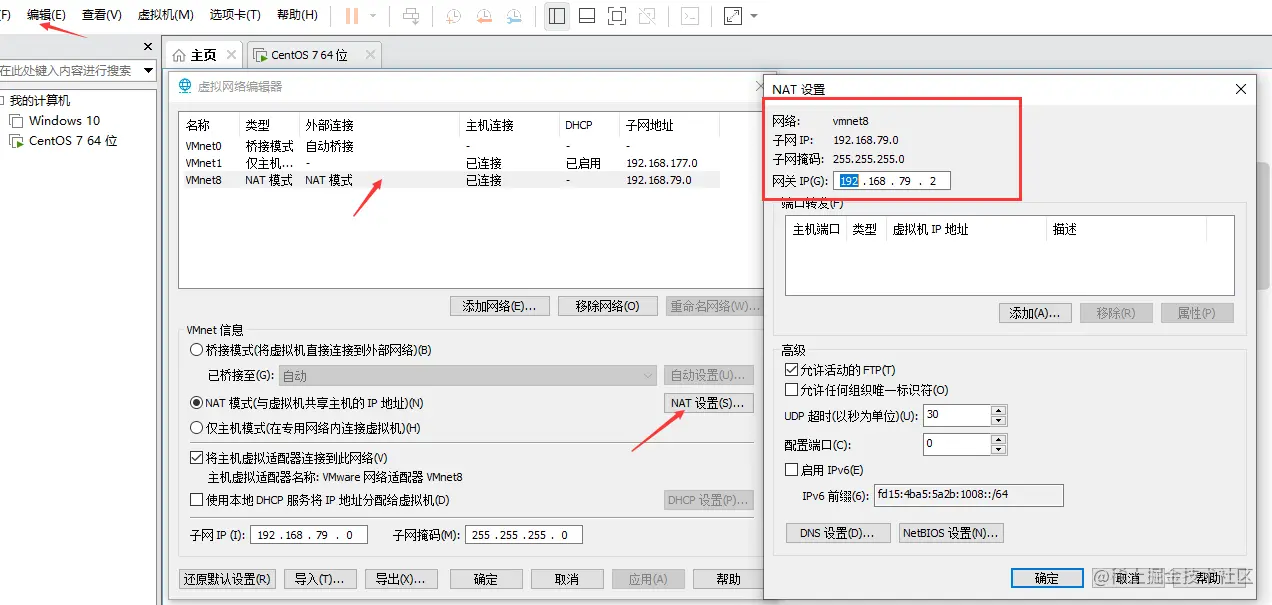Image resolution: width=1272 pixels, height=605 pixels.
Task: Open the 虚拟机(M) menu
Action: click(x=165, y=15)
